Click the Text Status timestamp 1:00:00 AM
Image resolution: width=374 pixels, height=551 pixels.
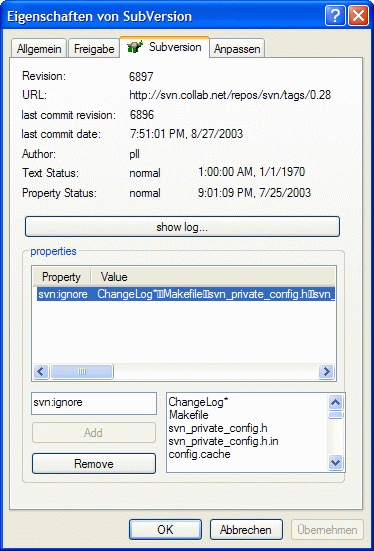coord(251,172)
